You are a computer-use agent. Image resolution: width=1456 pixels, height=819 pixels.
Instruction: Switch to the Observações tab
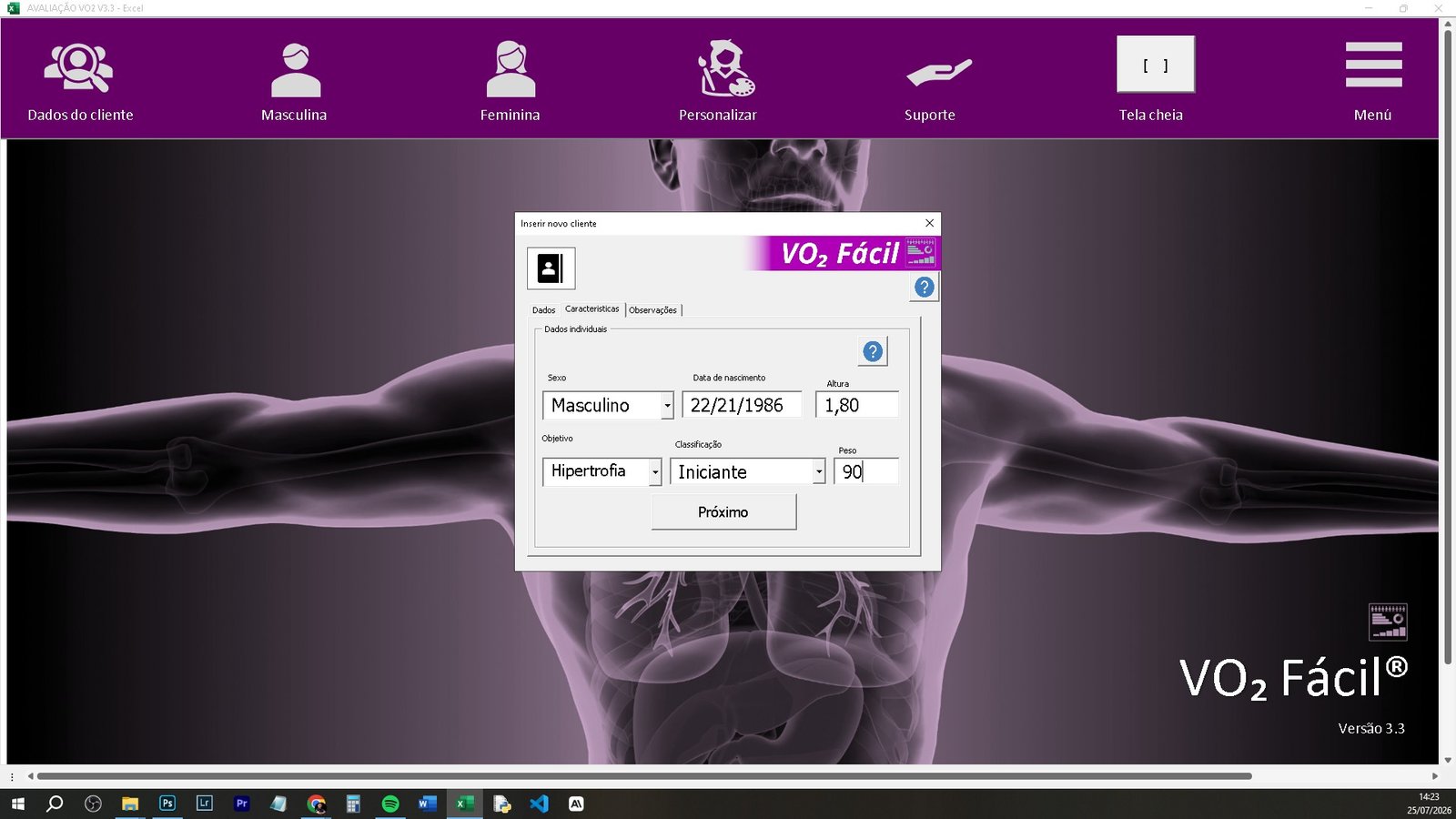[652, 310]
